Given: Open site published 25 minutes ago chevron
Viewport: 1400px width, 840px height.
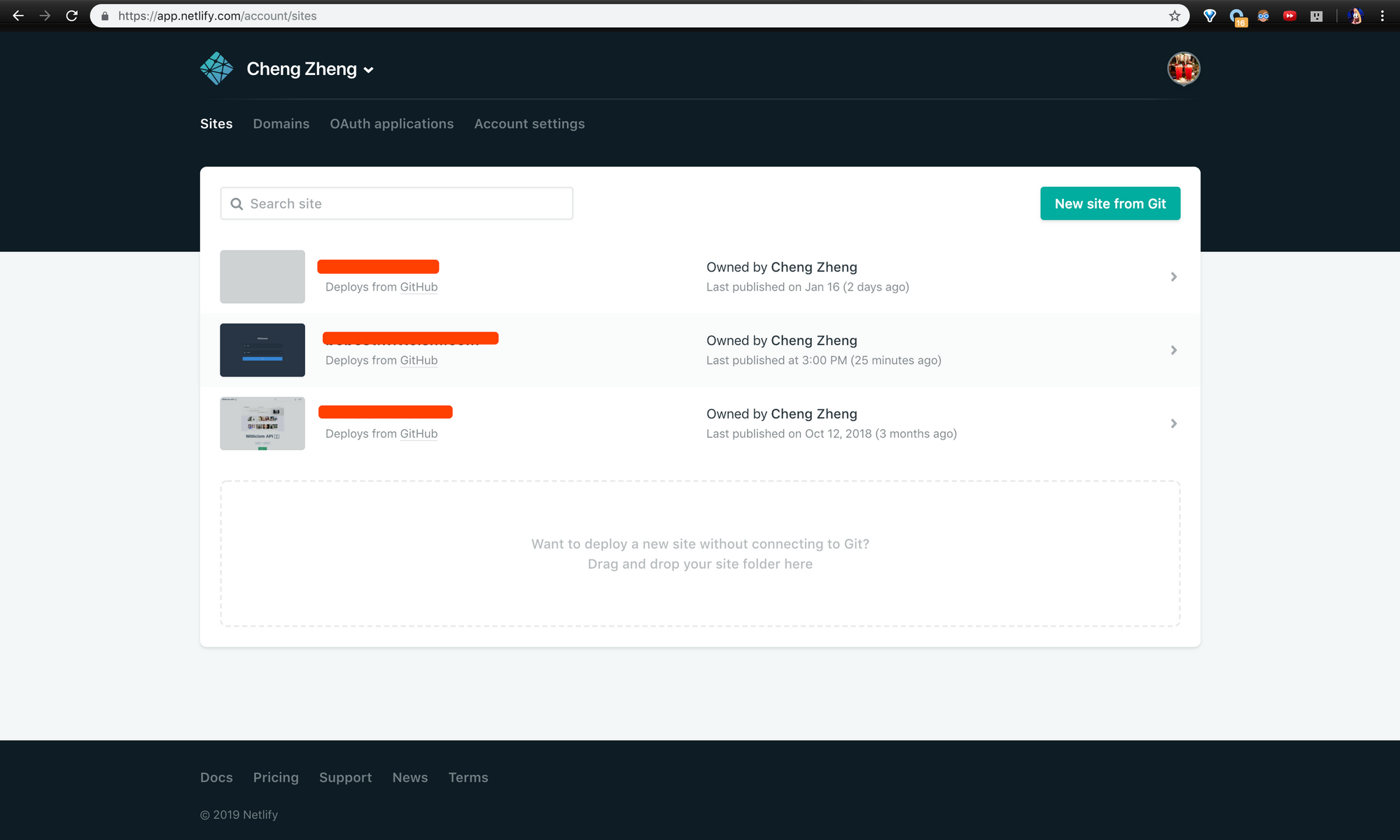Looking at the screenshot, I should pyautogui.click(x=1173, y=350).
